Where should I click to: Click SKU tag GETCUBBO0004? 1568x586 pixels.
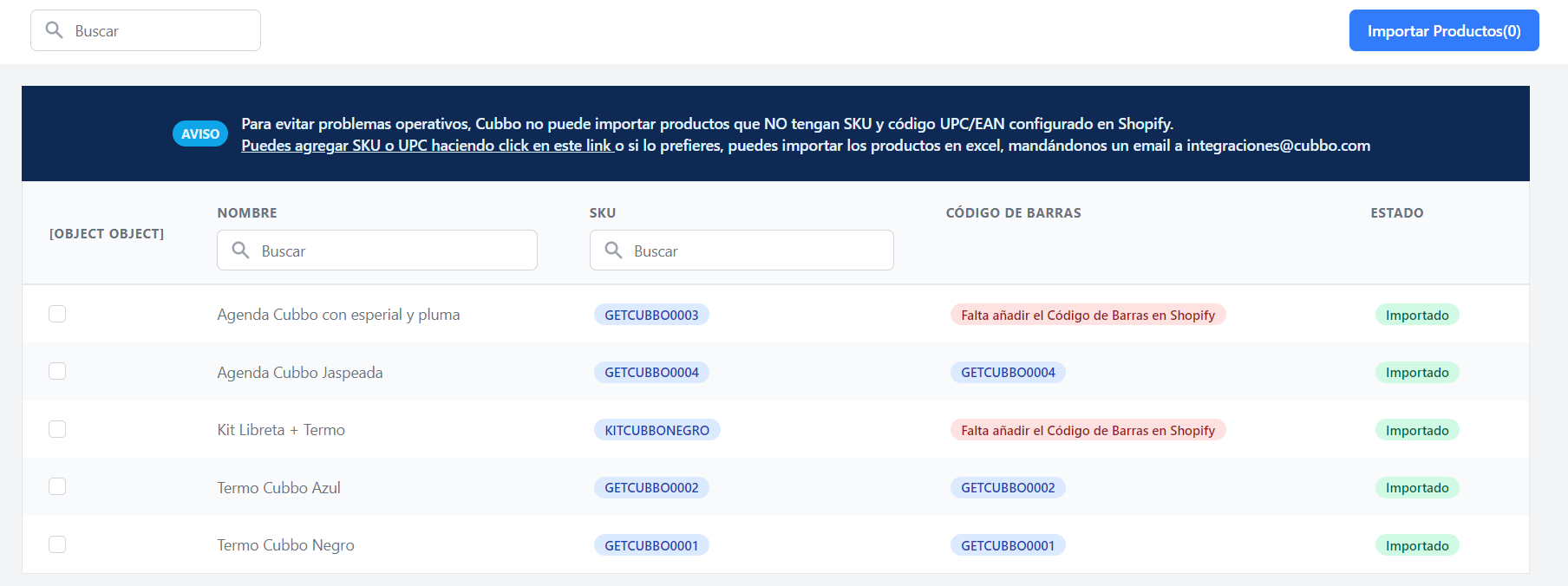click(651, 373)
